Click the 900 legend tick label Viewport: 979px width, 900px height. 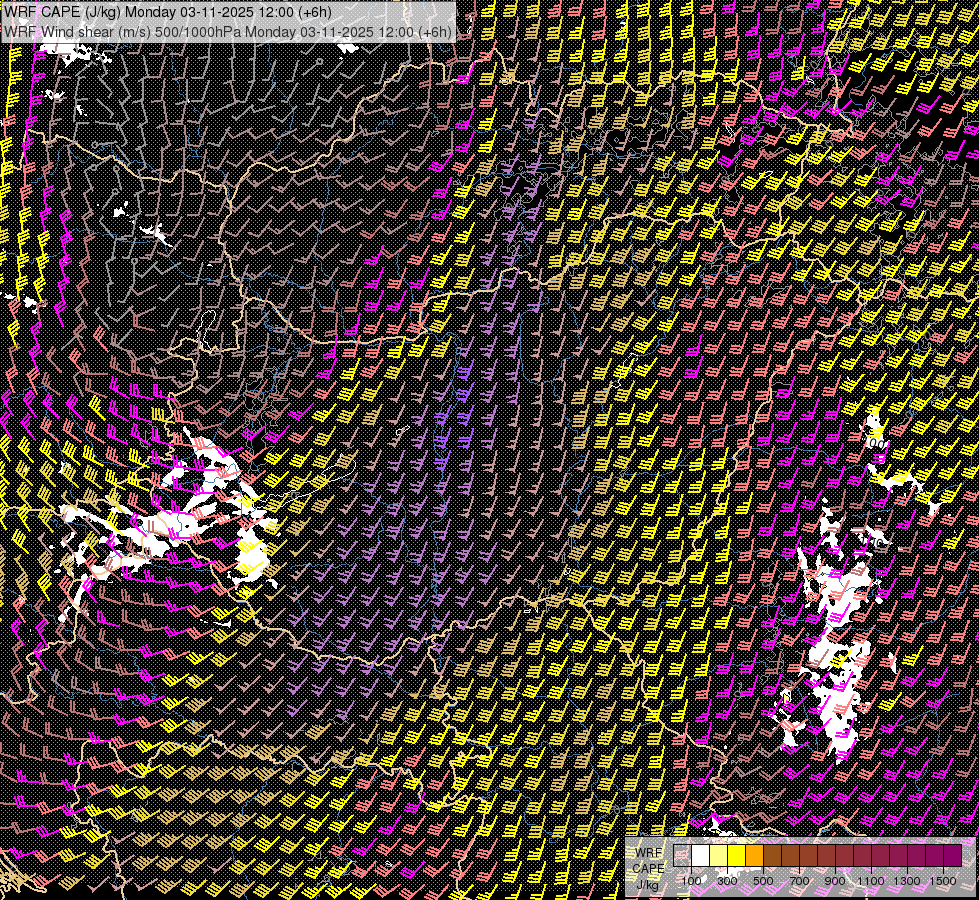[835, 880]
